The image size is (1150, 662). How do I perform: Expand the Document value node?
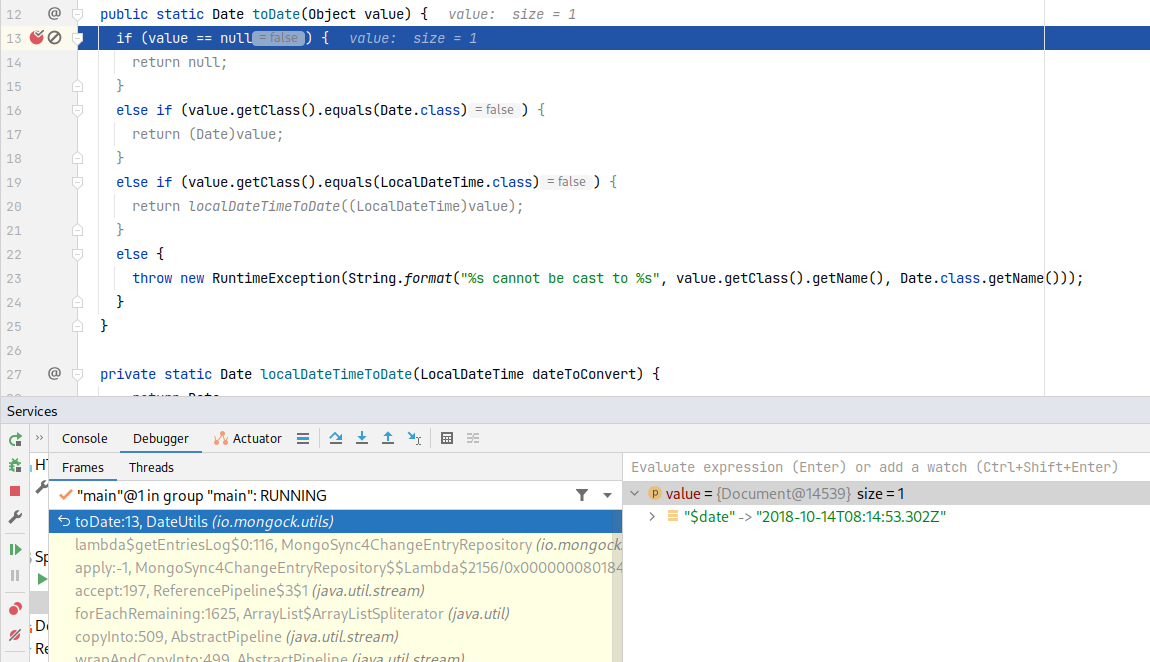click(634, 493)
